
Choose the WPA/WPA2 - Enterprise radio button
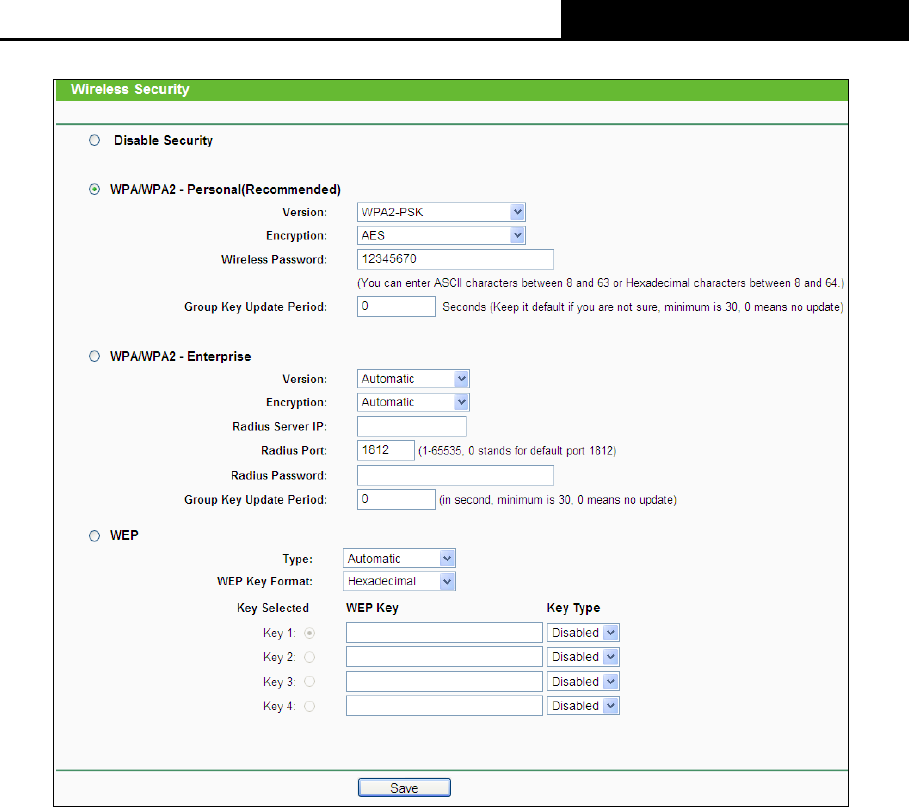(x=94, y=357)
